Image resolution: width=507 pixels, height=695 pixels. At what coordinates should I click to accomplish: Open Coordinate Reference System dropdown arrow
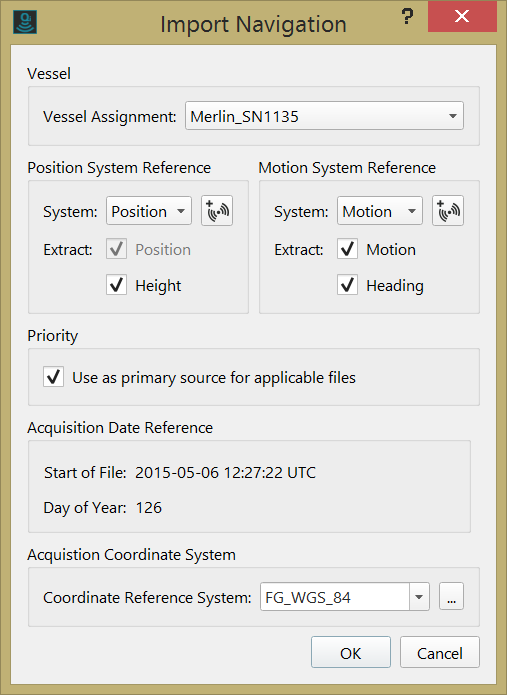pos(419,597)
